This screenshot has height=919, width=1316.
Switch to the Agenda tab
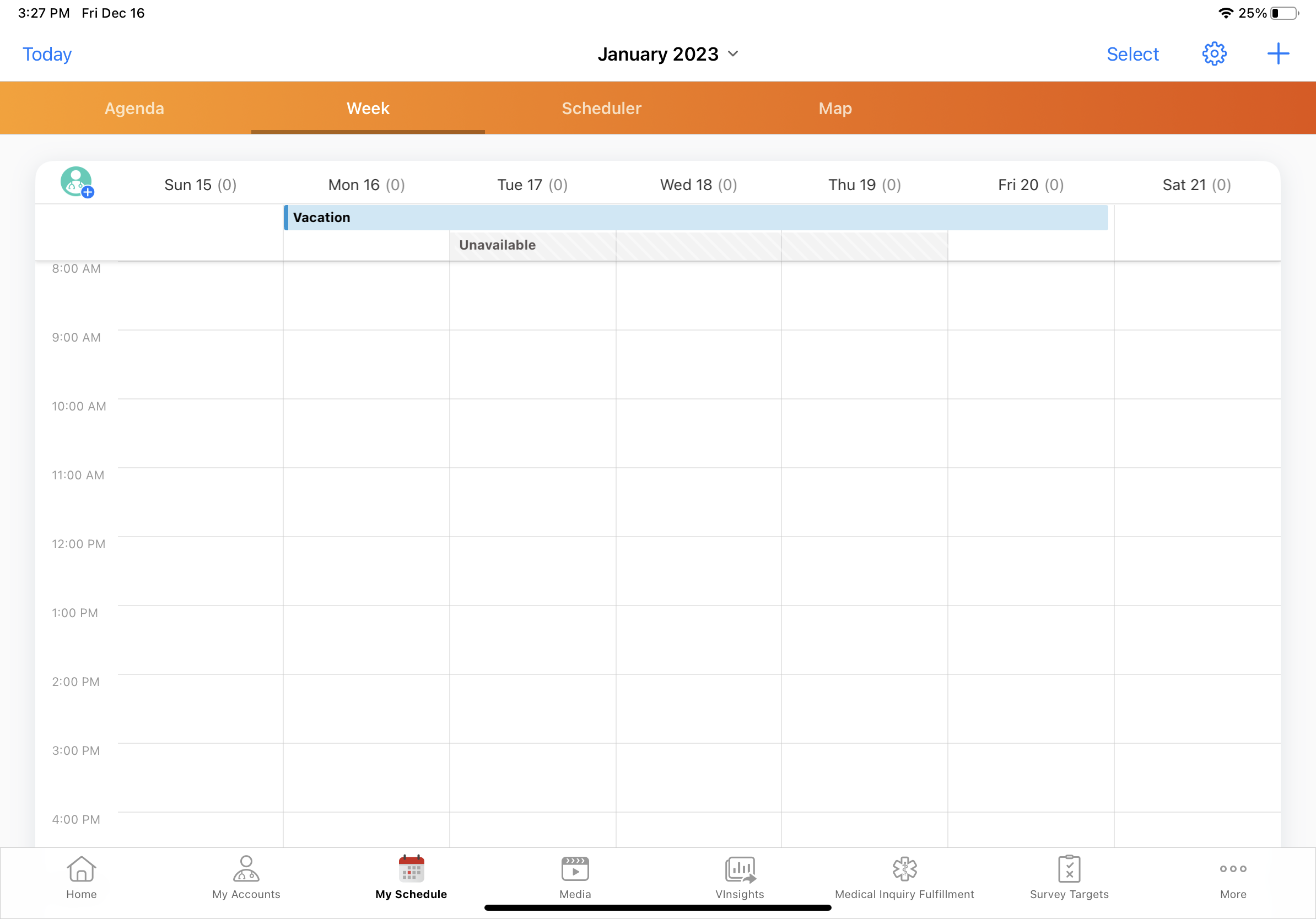coord(134,109)
